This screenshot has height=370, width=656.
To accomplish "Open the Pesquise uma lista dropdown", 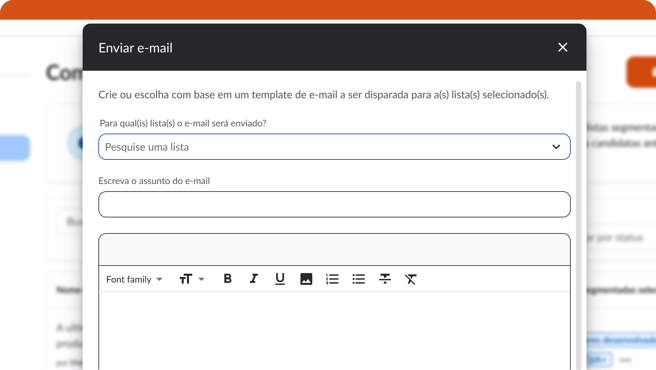I will pyautogui.click(x=334, y=146).
